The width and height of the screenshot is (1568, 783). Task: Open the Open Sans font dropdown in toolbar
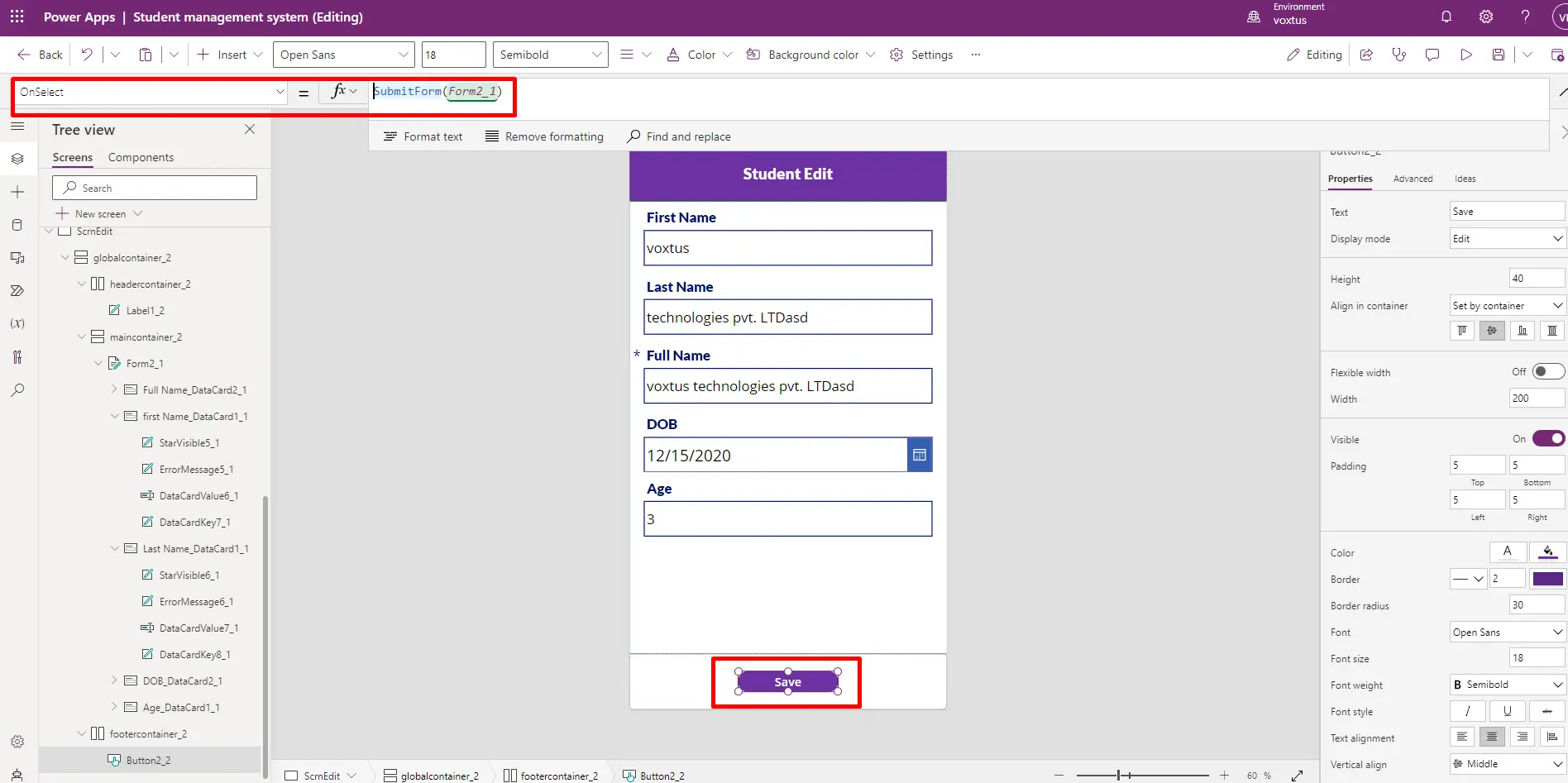(343, 55)
